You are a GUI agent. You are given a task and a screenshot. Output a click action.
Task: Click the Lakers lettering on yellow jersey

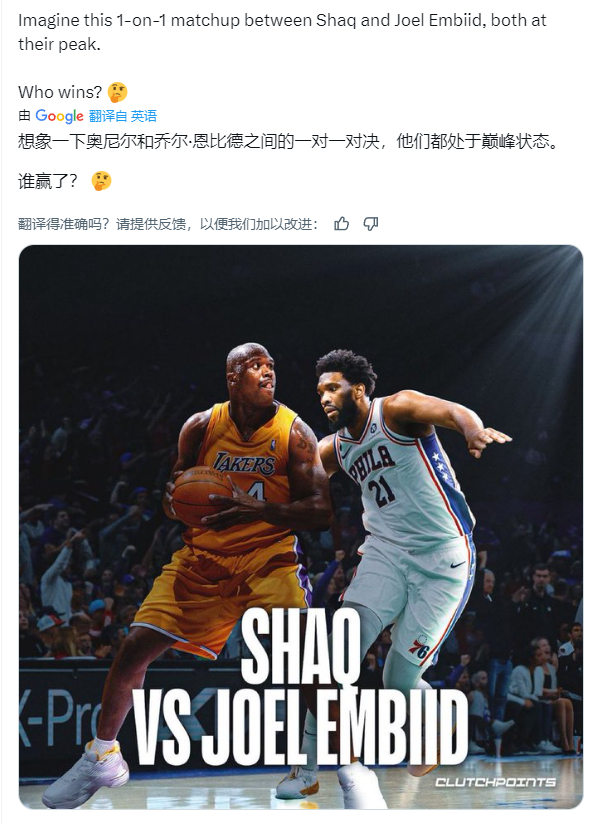[x=244, y=463]
